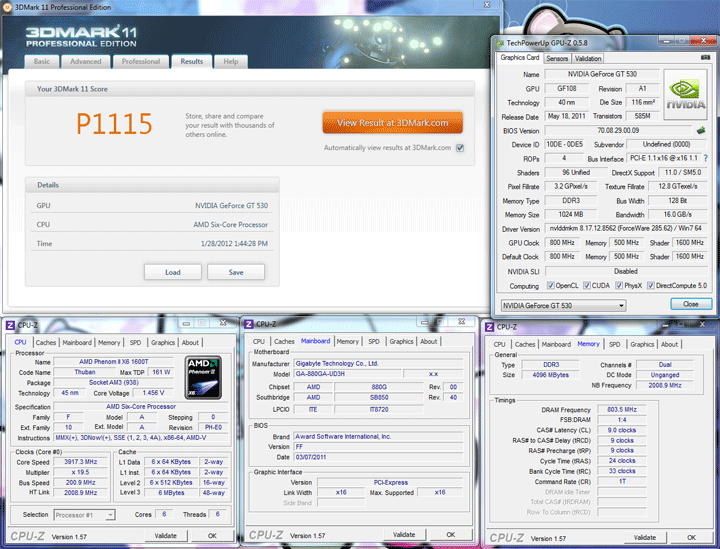Click OK in the middle CPU-Z window

(x=451, y=535)
